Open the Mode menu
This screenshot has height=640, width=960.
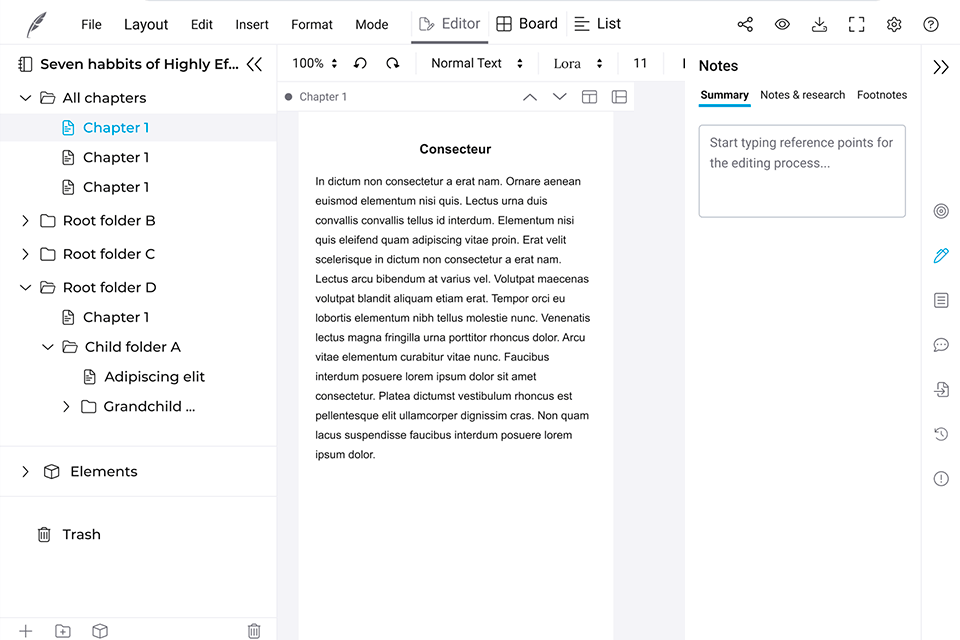372,24
